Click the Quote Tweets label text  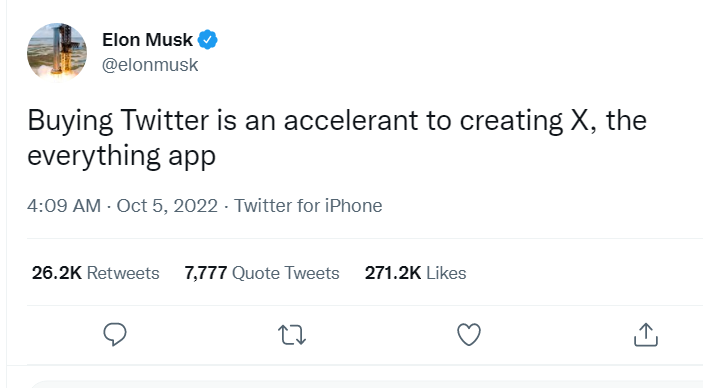(x=286, y=273)
